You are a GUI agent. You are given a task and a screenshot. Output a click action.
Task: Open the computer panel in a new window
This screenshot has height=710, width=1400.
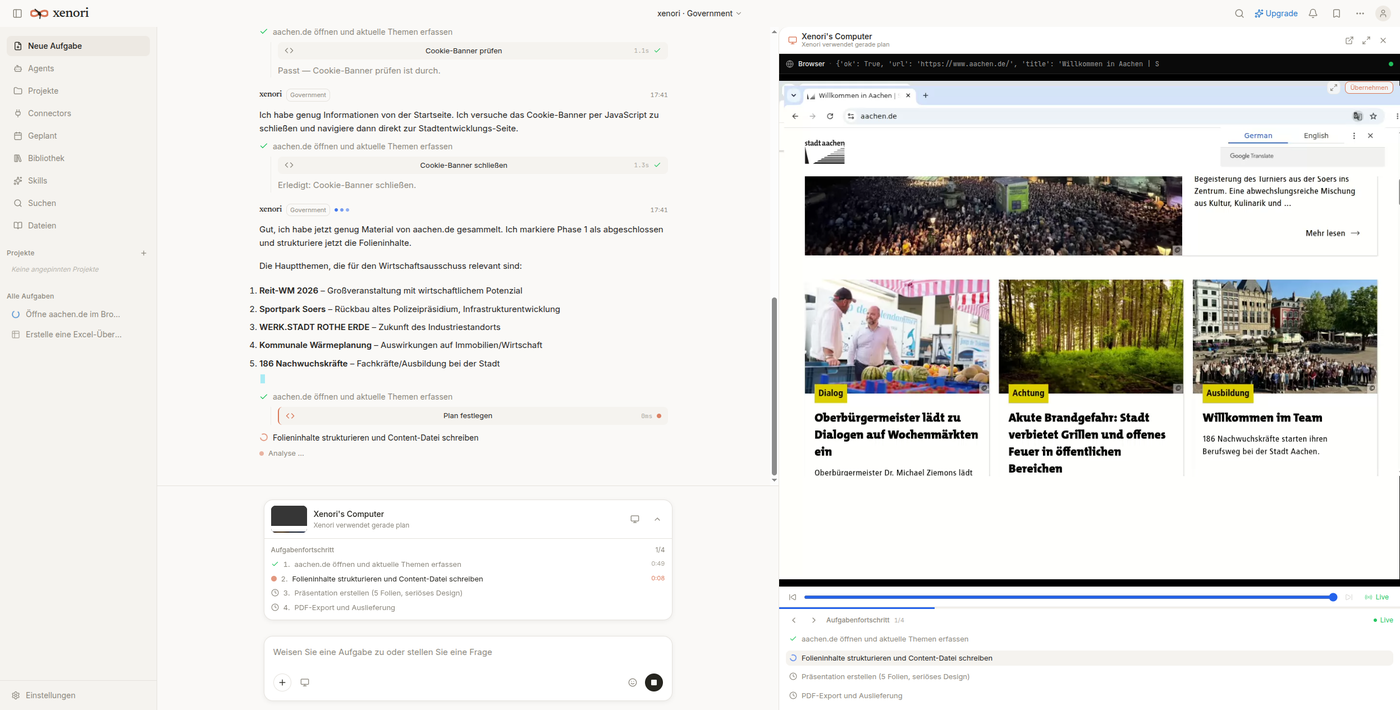click(x=1349, y=40)
